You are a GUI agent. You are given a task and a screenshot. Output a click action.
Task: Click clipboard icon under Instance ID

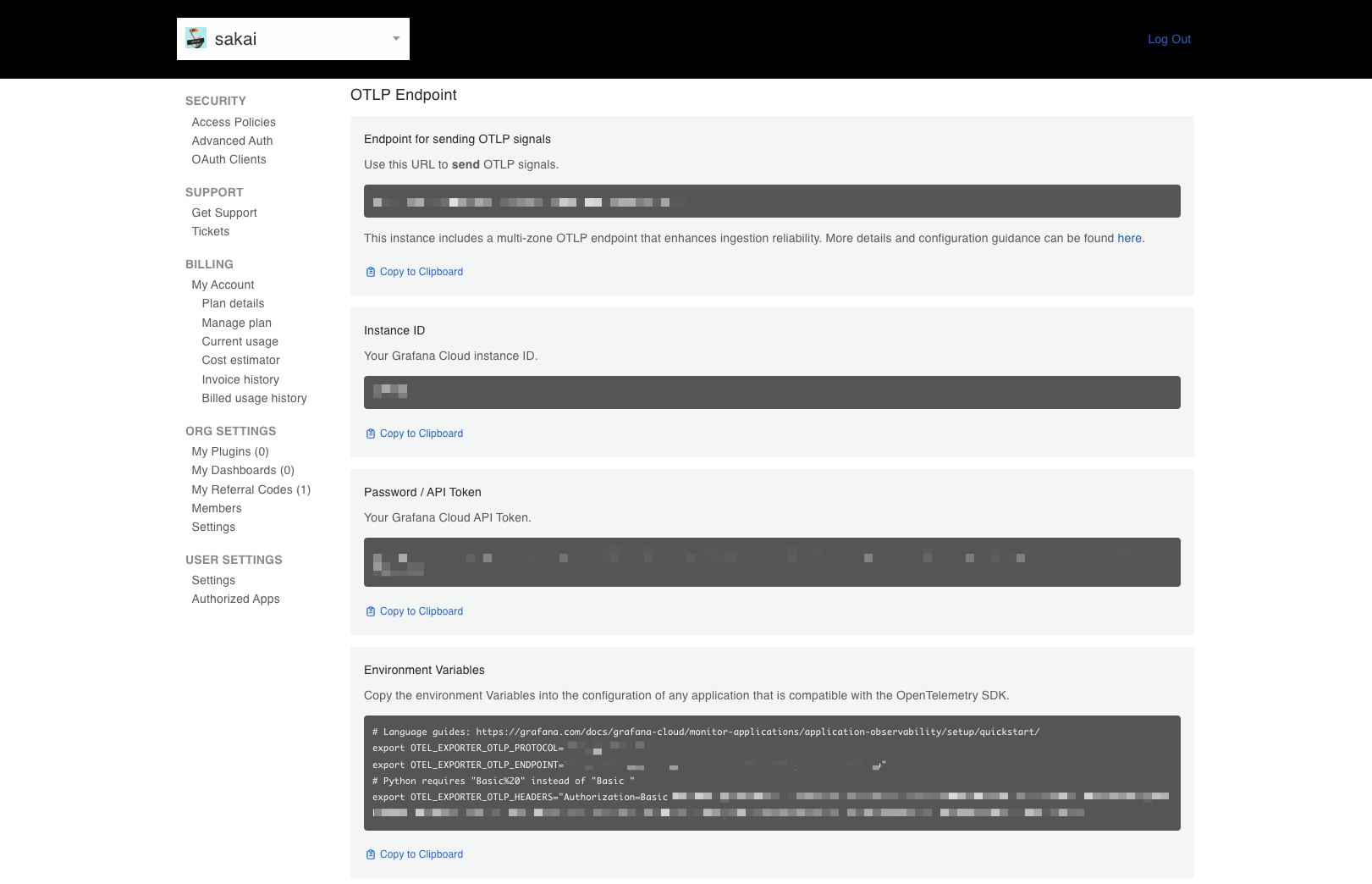click(x=371, y=434)
